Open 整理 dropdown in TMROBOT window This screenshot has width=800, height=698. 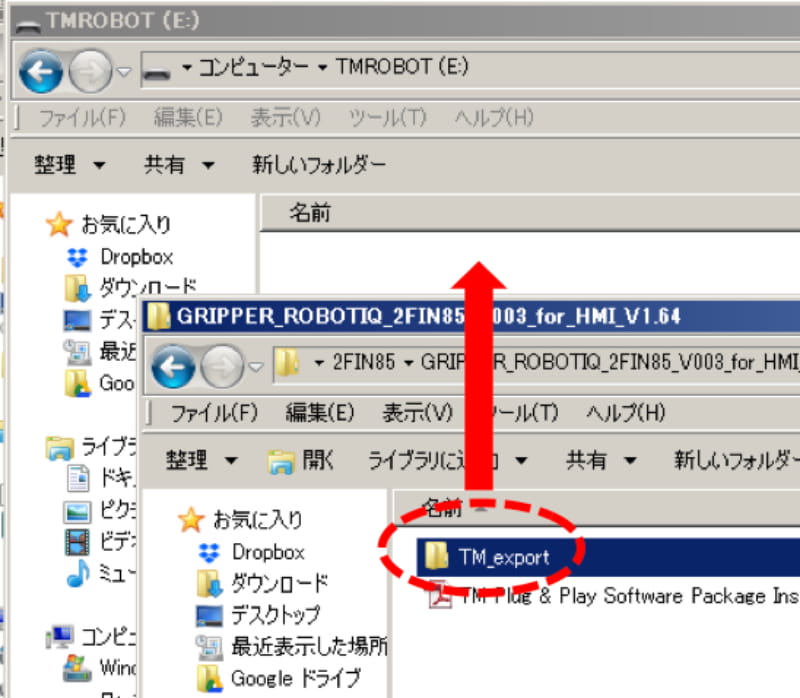coord(70,165)
